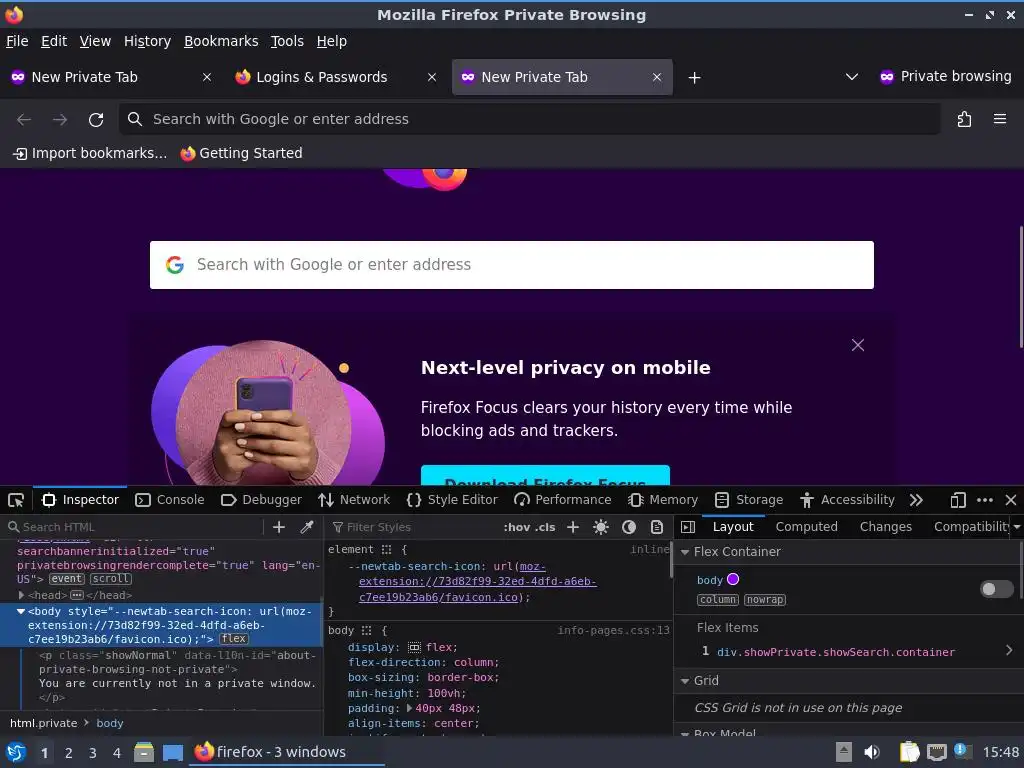Open devtools three-dot options menu
This screenshot has width=1024, height=768.
pyautogui.click(x=985, y=500)
